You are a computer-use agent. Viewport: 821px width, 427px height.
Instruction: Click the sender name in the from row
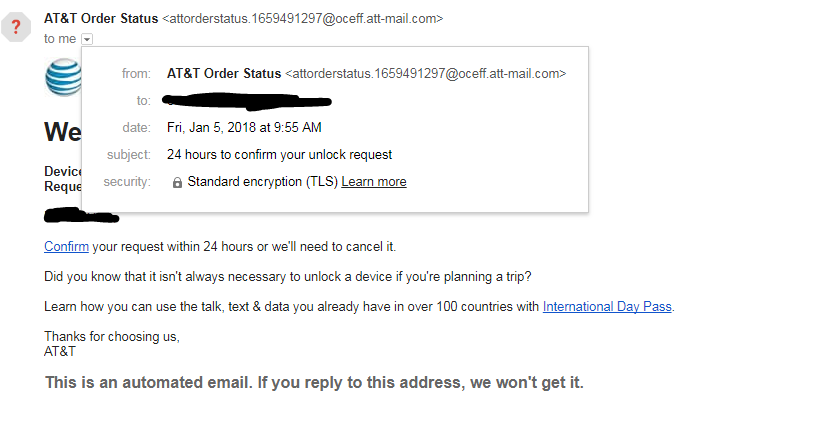pyautogui.click(x=224, y=73)
